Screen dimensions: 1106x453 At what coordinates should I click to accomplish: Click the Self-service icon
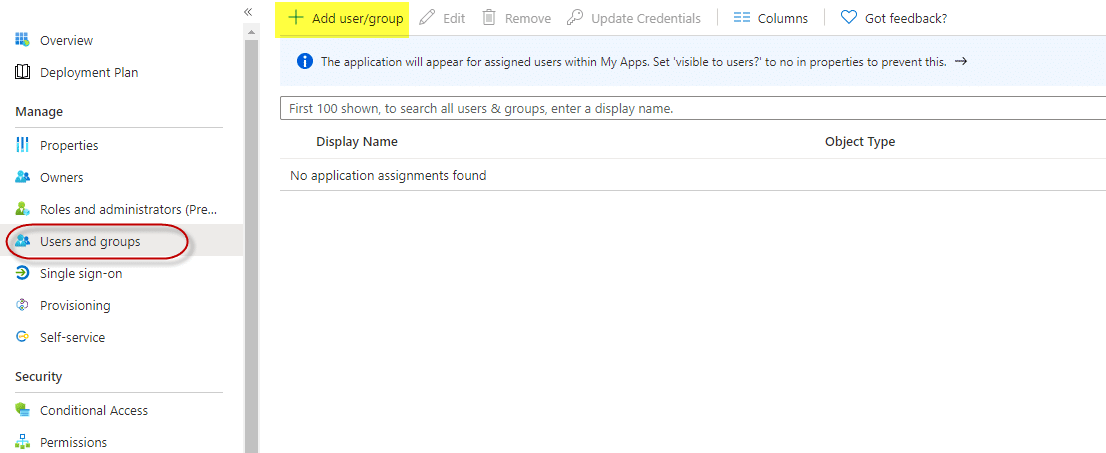pyautogui.click(x=22, y=337)
